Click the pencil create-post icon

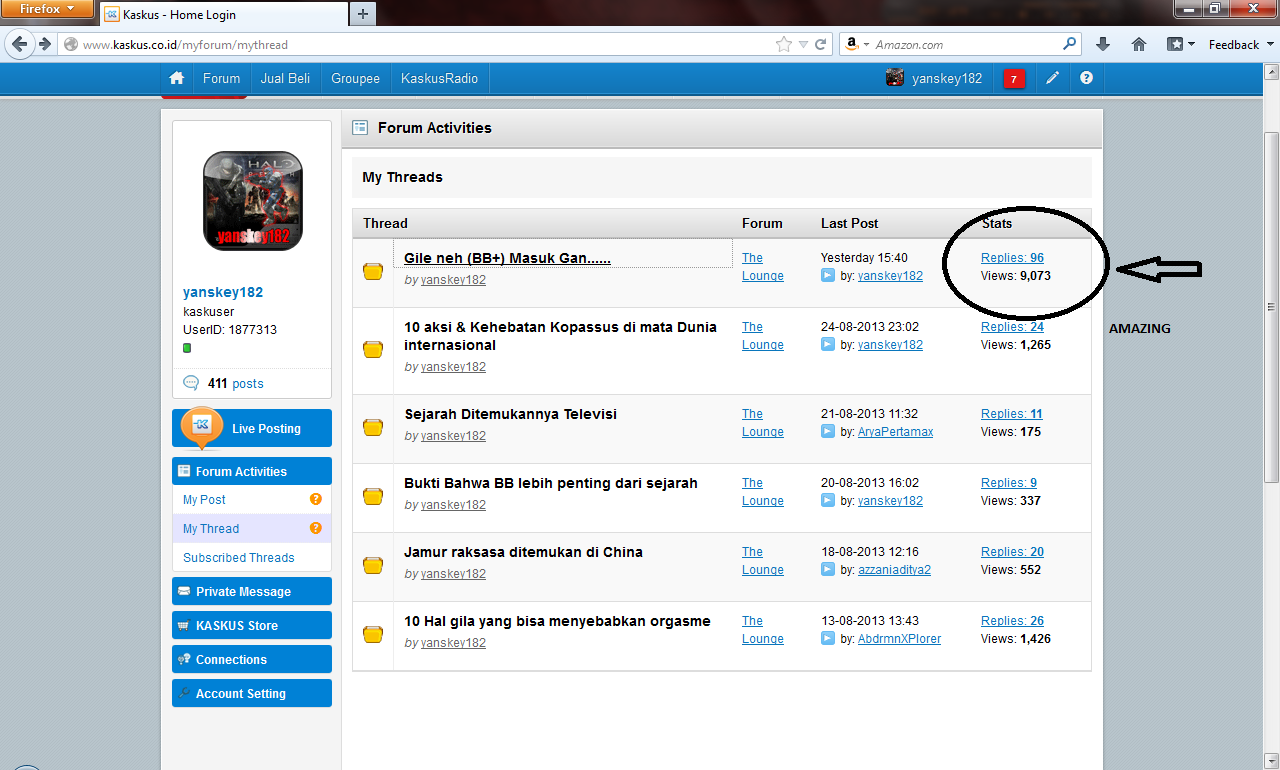(1052, 78)
